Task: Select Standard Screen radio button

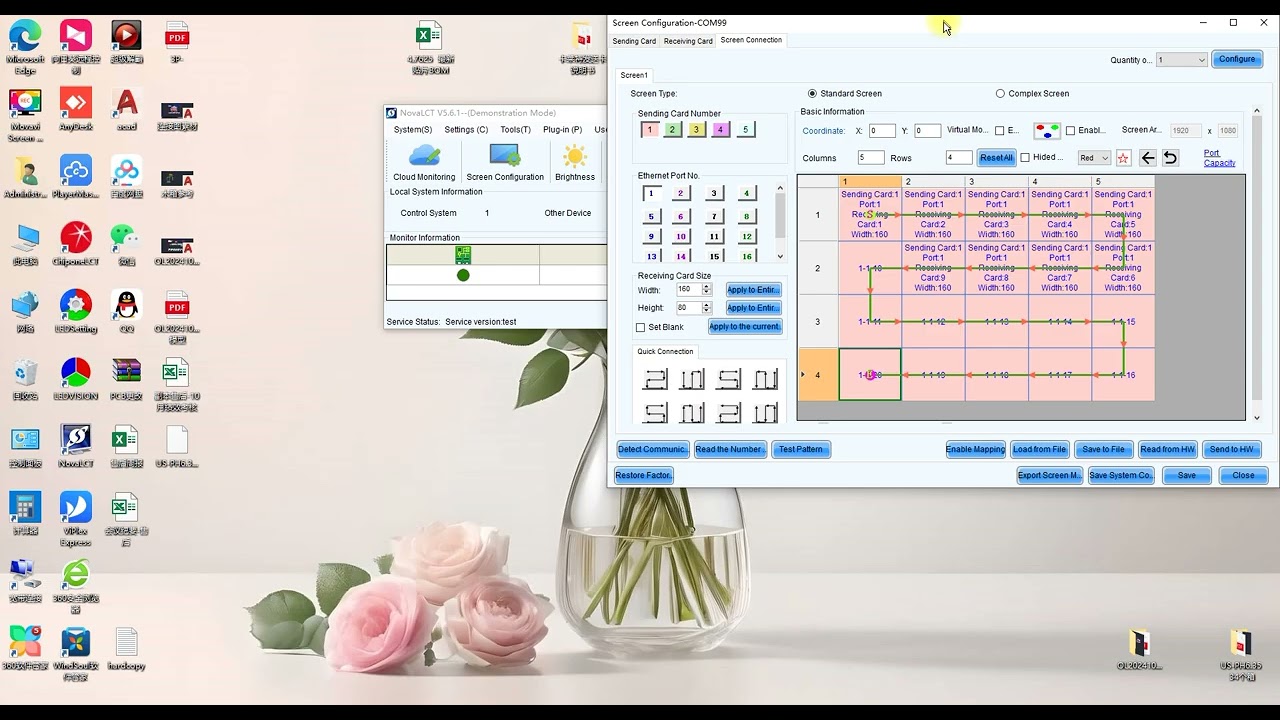Action: (x=812, y=94)
